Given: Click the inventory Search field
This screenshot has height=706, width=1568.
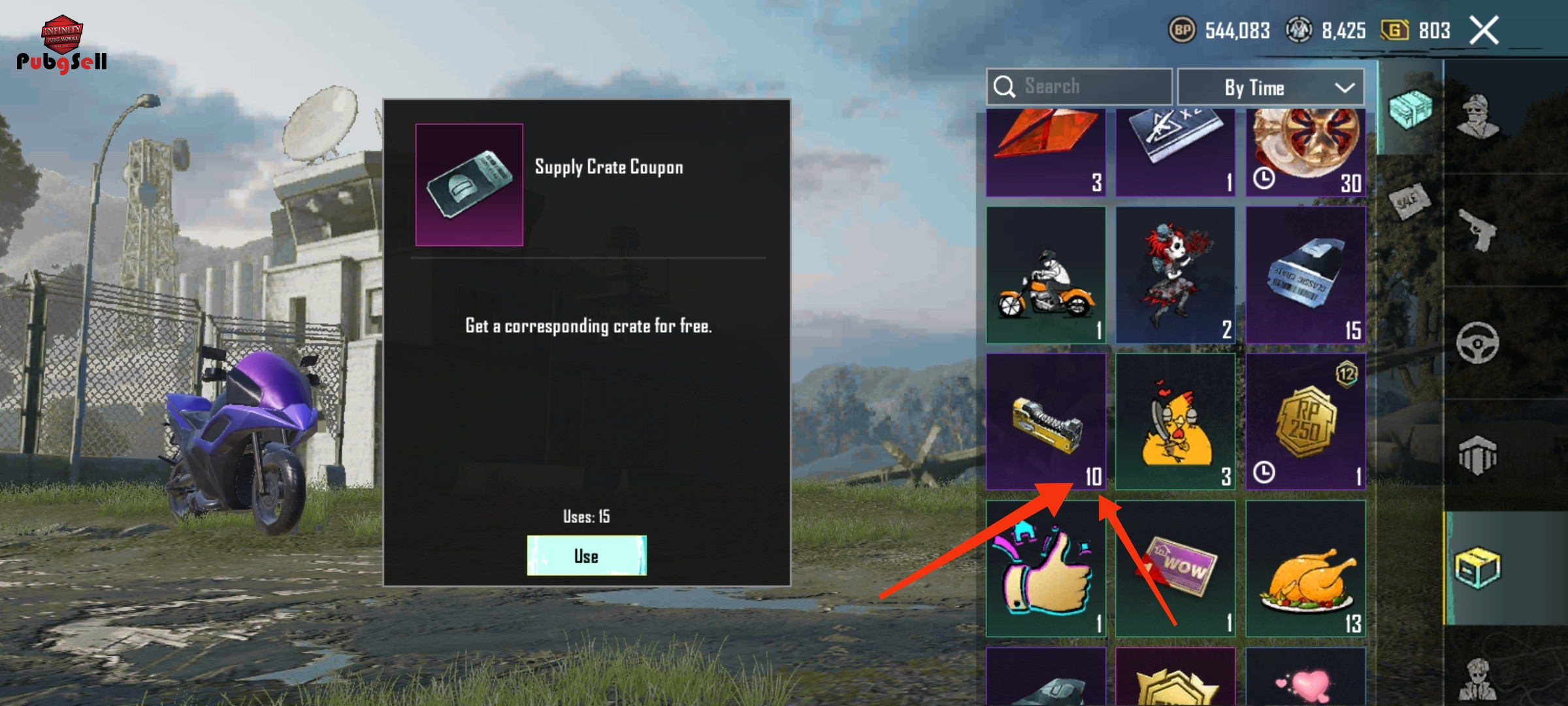Looking at the screenshot, I should tap(1079, 86).
